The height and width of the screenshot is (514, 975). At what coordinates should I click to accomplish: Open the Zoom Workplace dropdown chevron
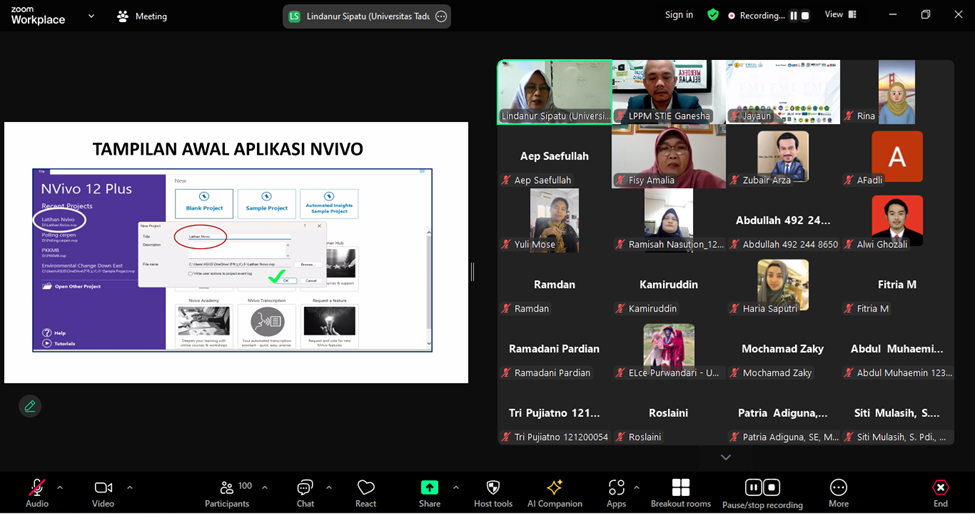tap(91, 16)
